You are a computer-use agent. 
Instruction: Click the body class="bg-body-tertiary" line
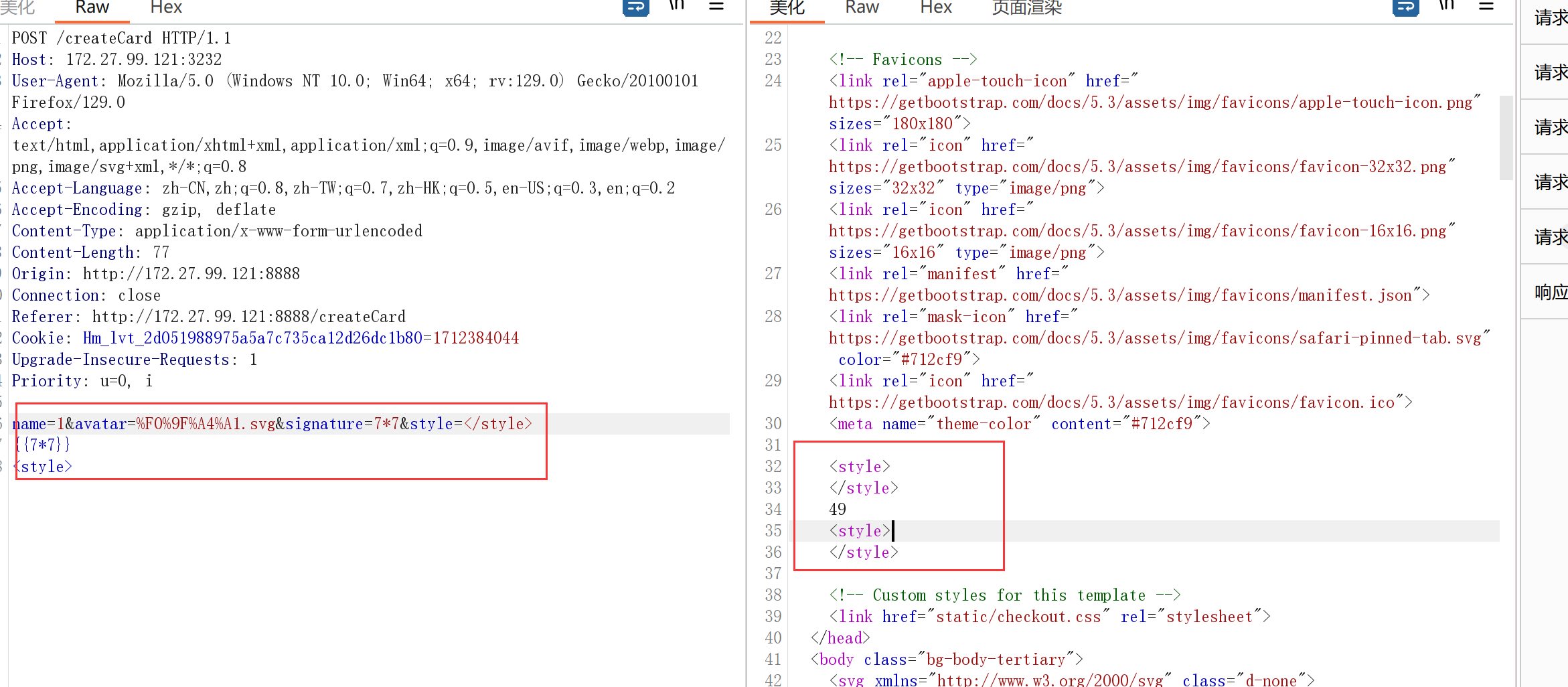pyautogui.click(x=947, y=660)
